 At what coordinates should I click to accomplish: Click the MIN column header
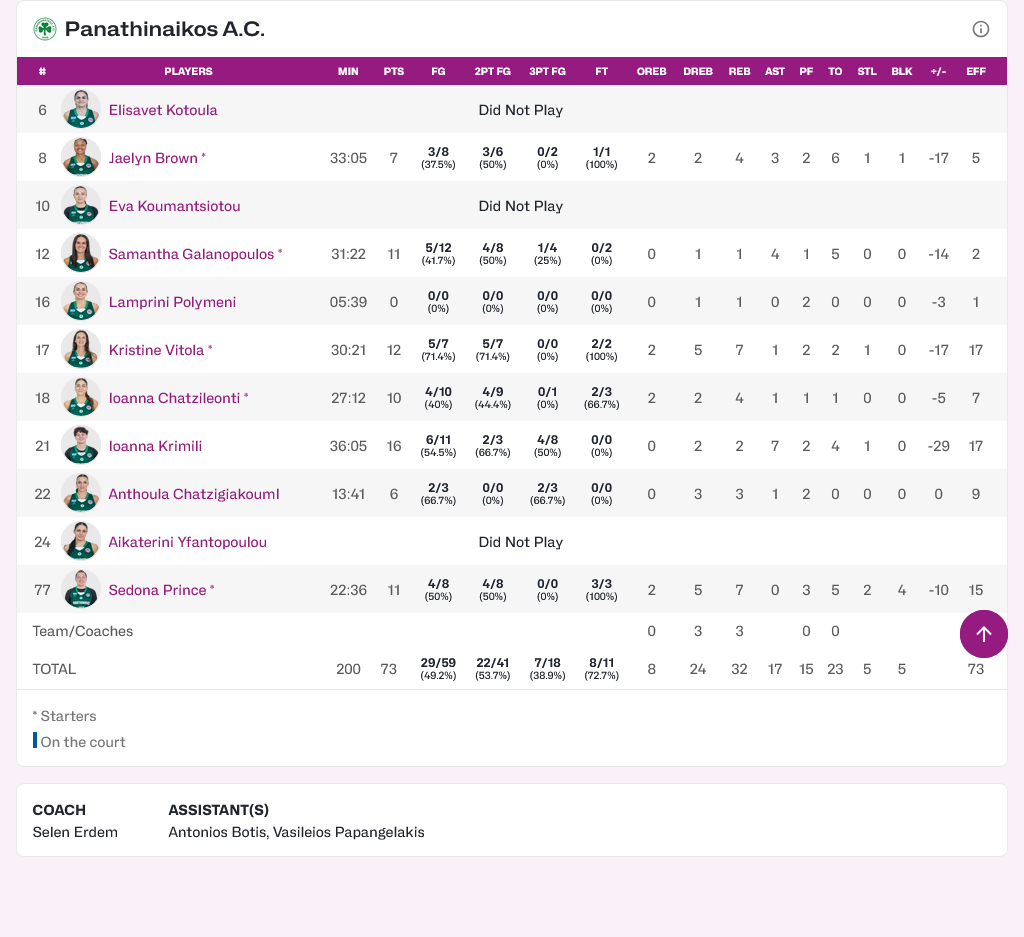[x=348, y=72]
